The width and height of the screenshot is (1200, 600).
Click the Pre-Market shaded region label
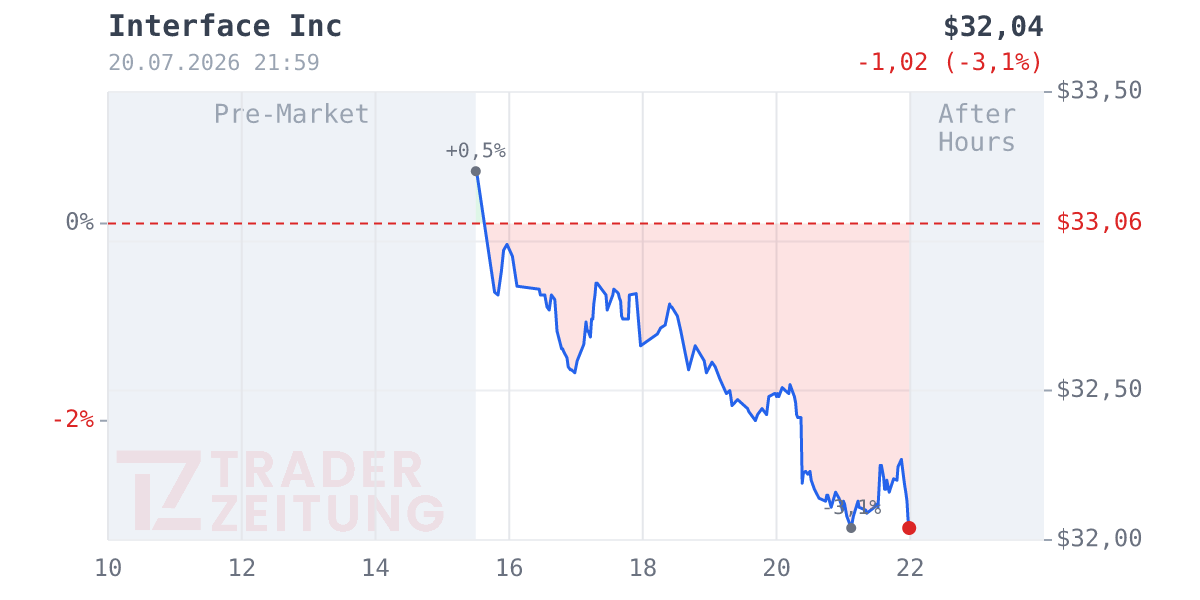click(x=291, y=114)
